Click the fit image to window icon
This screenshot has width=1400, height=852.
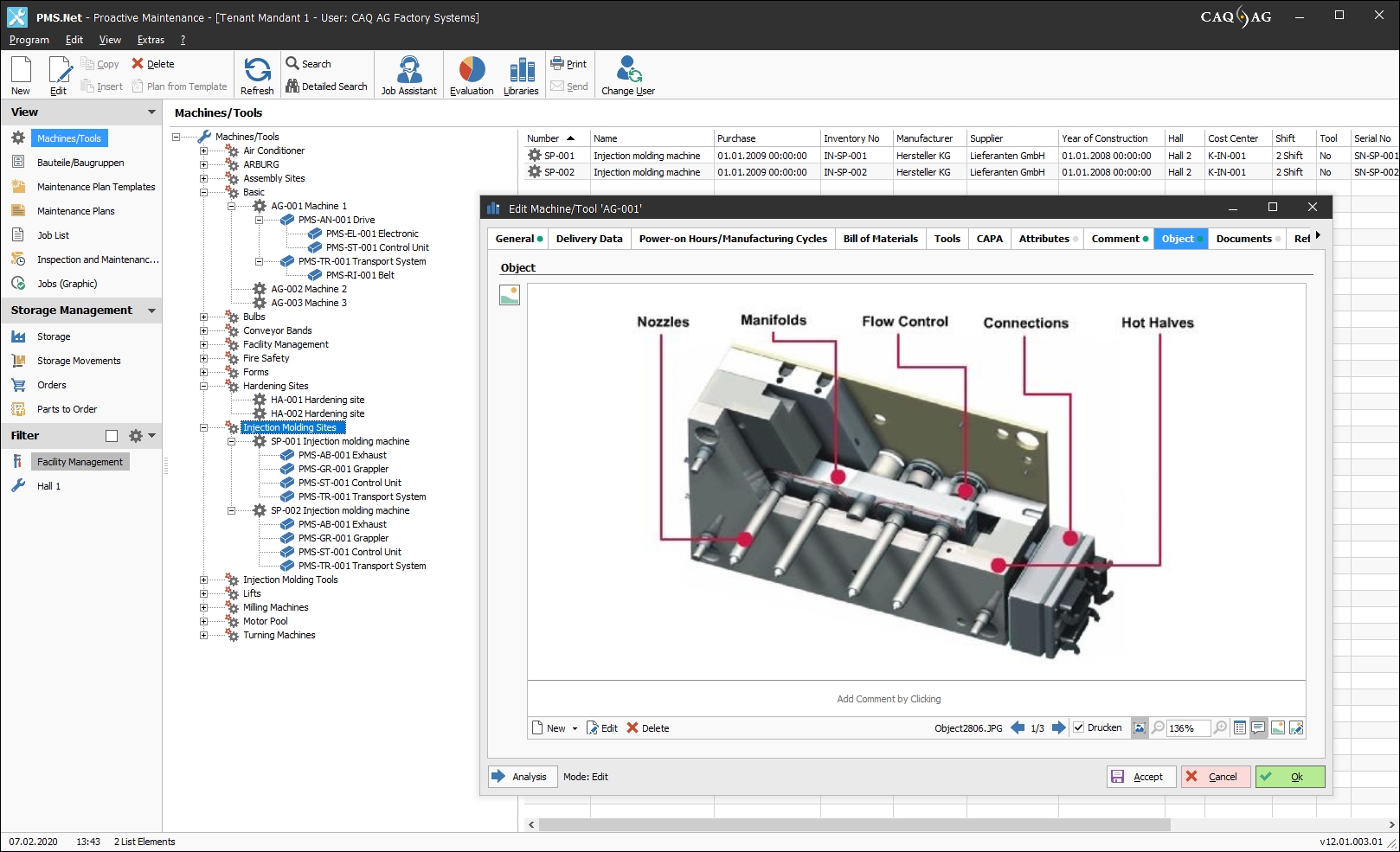[x=1140, y=728]
